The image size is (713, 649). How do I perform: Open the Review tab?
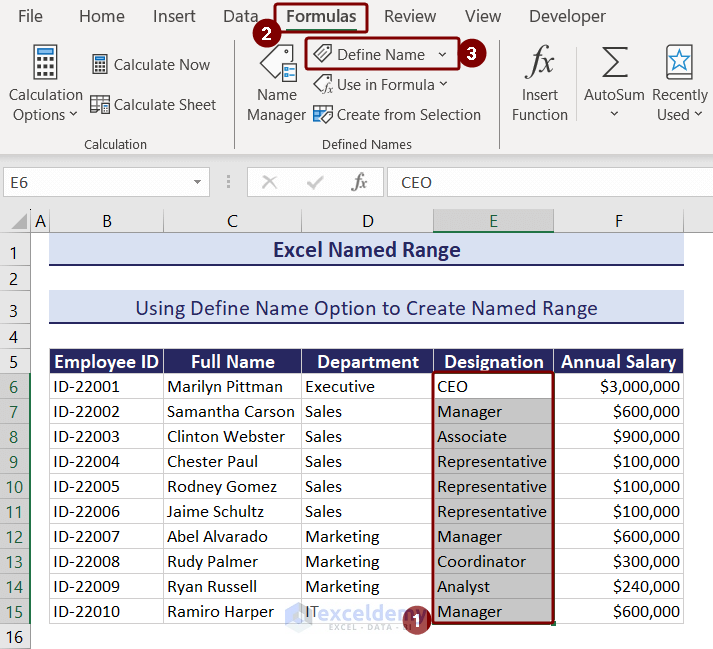coord(410,16)
